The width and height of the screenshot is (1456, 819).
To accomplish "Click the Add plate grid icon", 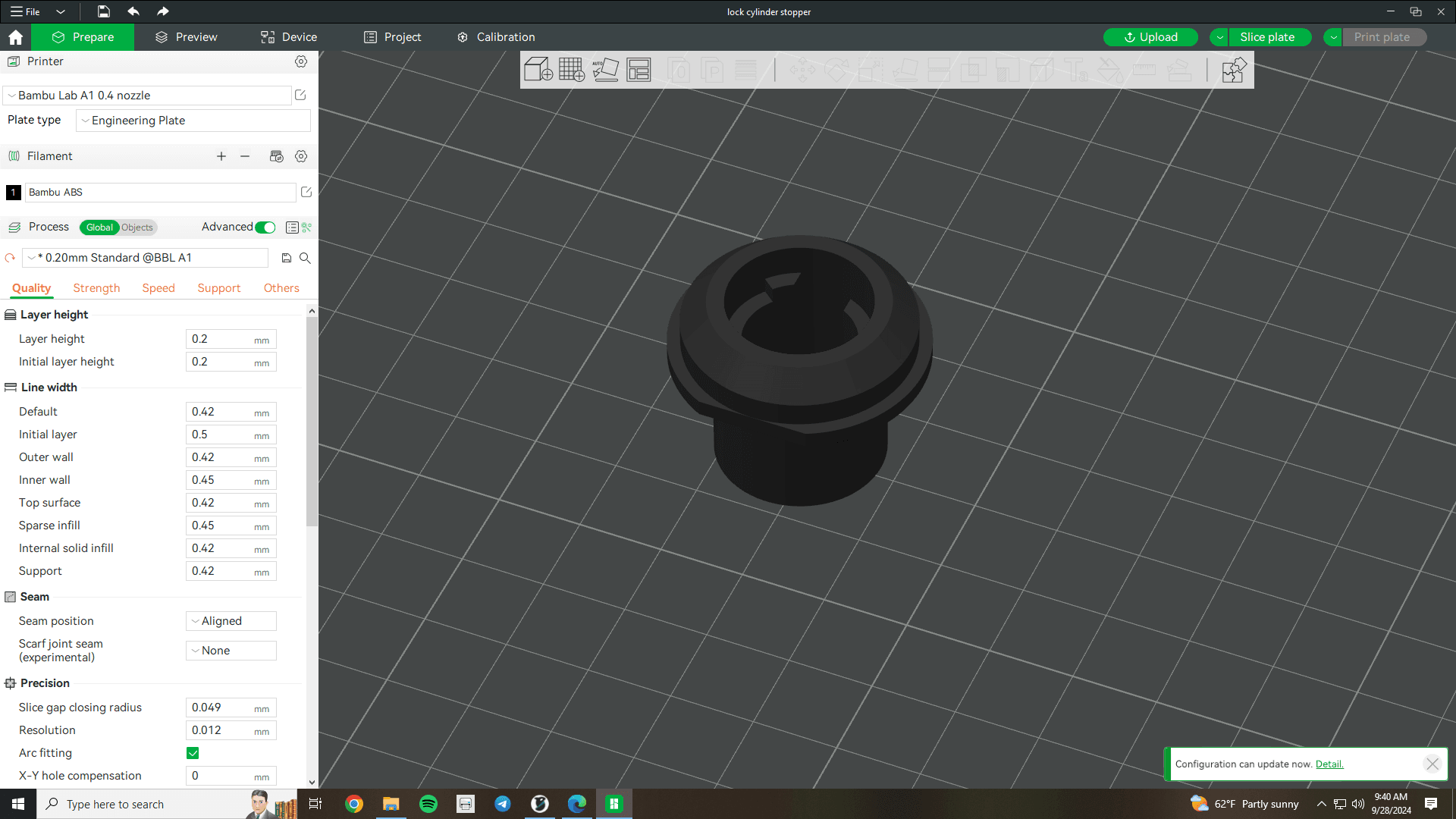I will (x=572, y=70).
